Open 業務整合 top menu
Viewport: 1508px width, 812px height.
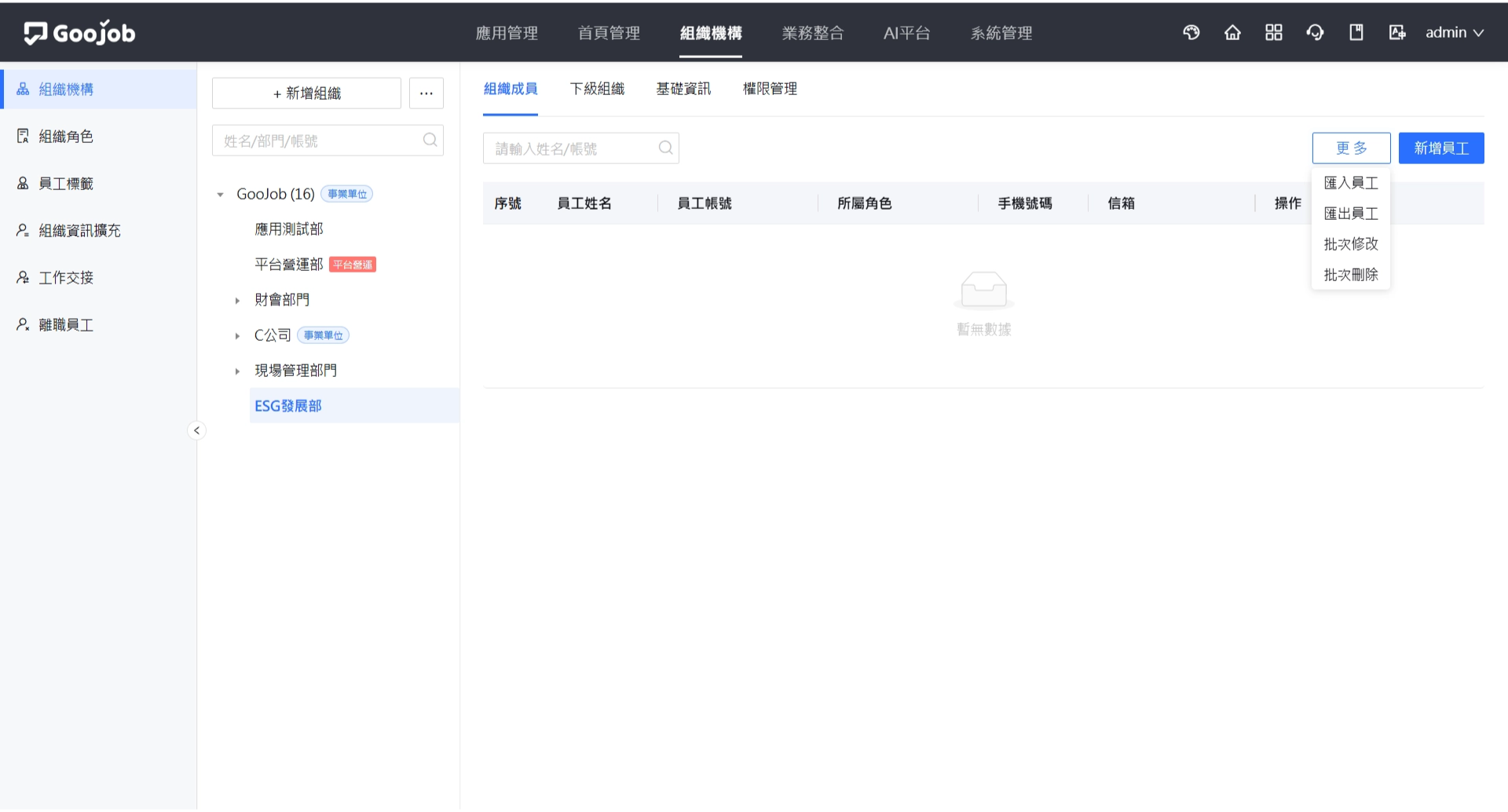(x=813, y=33)
